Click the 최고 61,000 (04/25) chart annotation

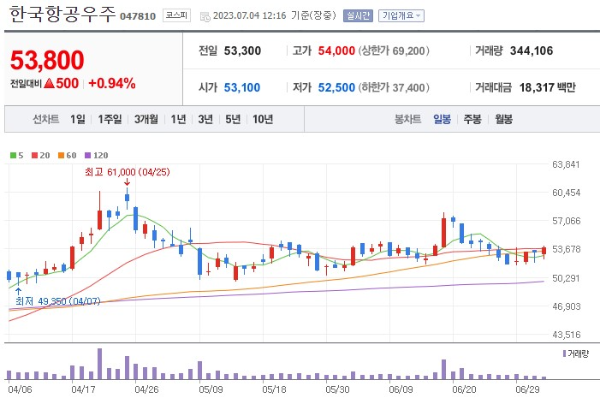127,172
